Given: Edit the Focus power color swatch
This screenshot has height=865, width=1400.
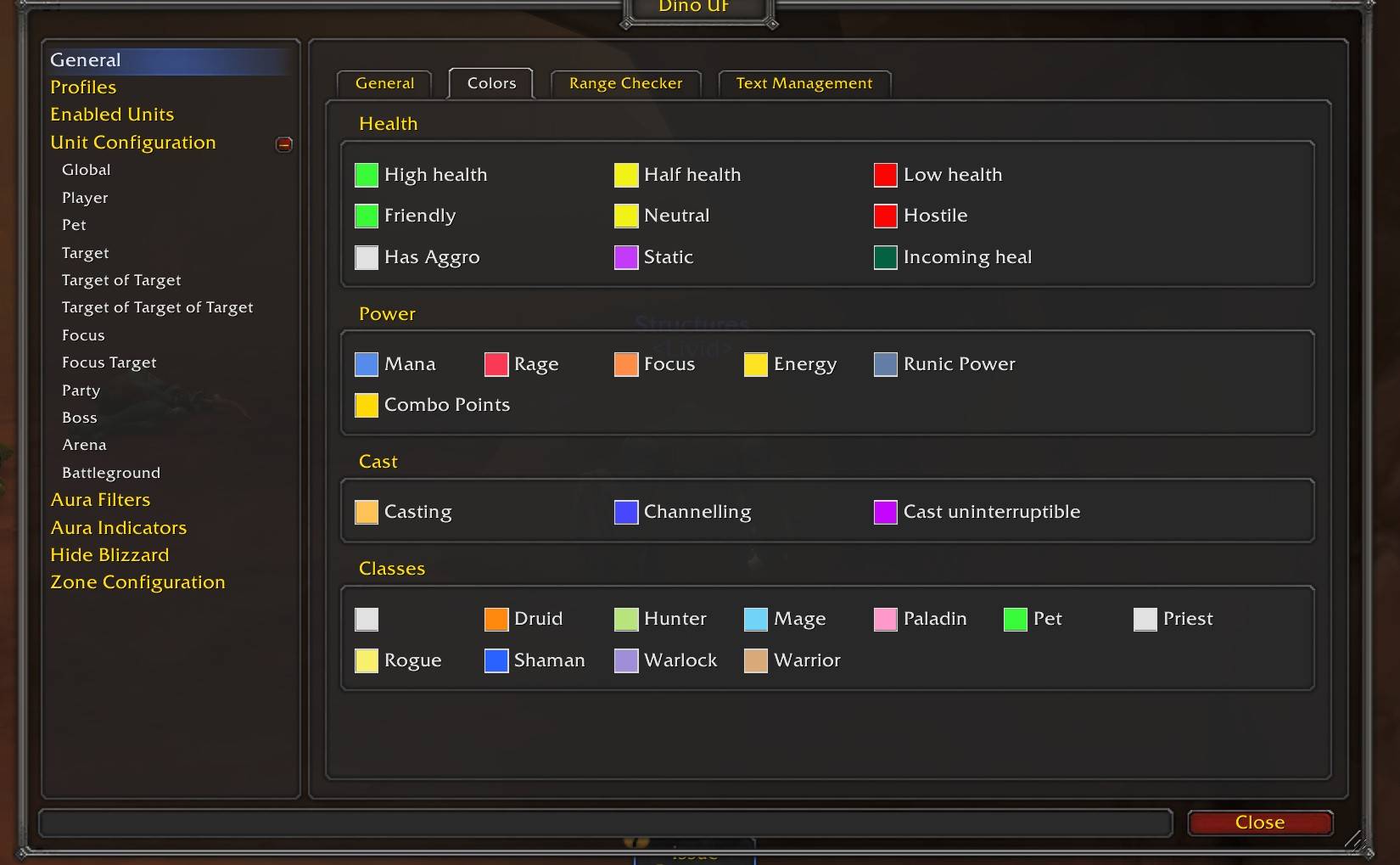Looking at the screenshot, I should pos(625,364).
